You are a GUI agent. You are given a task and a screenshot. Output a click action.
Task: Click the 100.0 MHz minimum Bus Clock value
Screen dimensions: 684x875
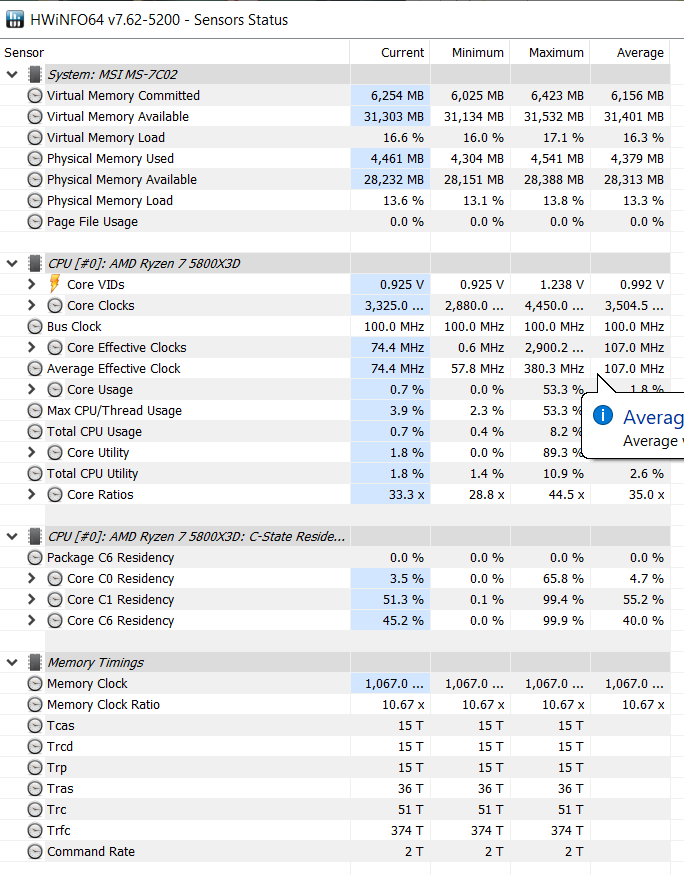(474, 327)
